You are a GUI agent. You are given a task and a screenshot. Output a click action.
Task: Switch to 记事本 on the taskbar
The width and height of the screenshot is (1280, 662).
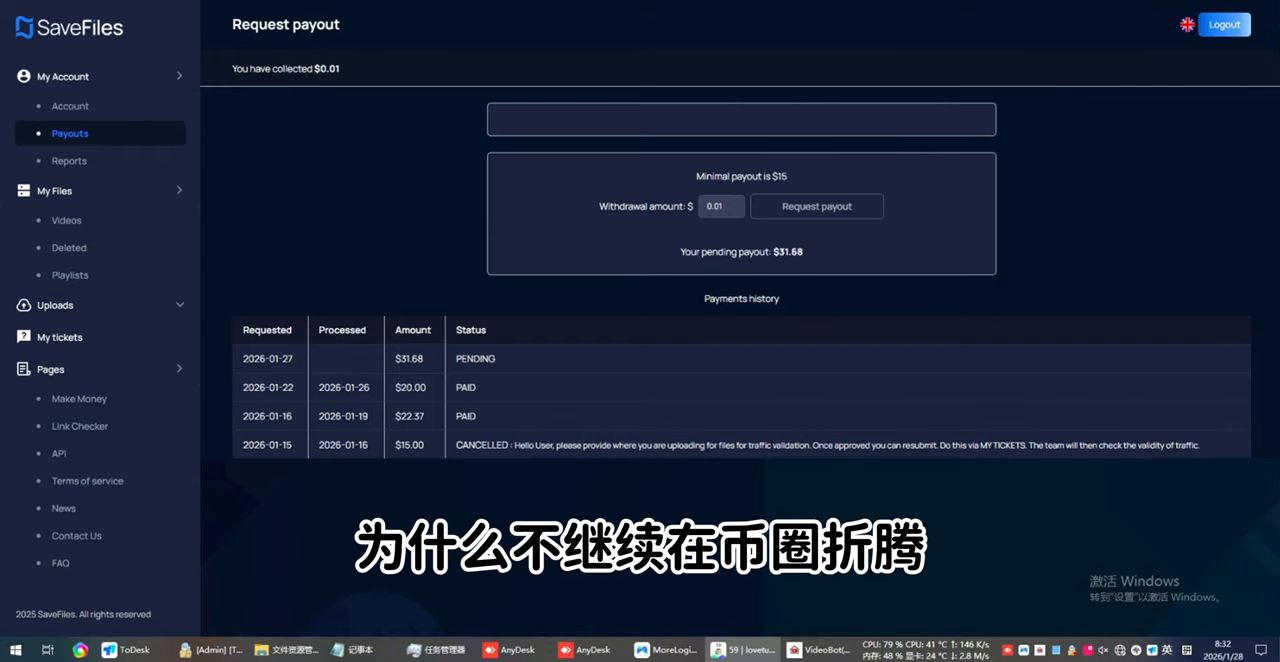tap(353, 650)
